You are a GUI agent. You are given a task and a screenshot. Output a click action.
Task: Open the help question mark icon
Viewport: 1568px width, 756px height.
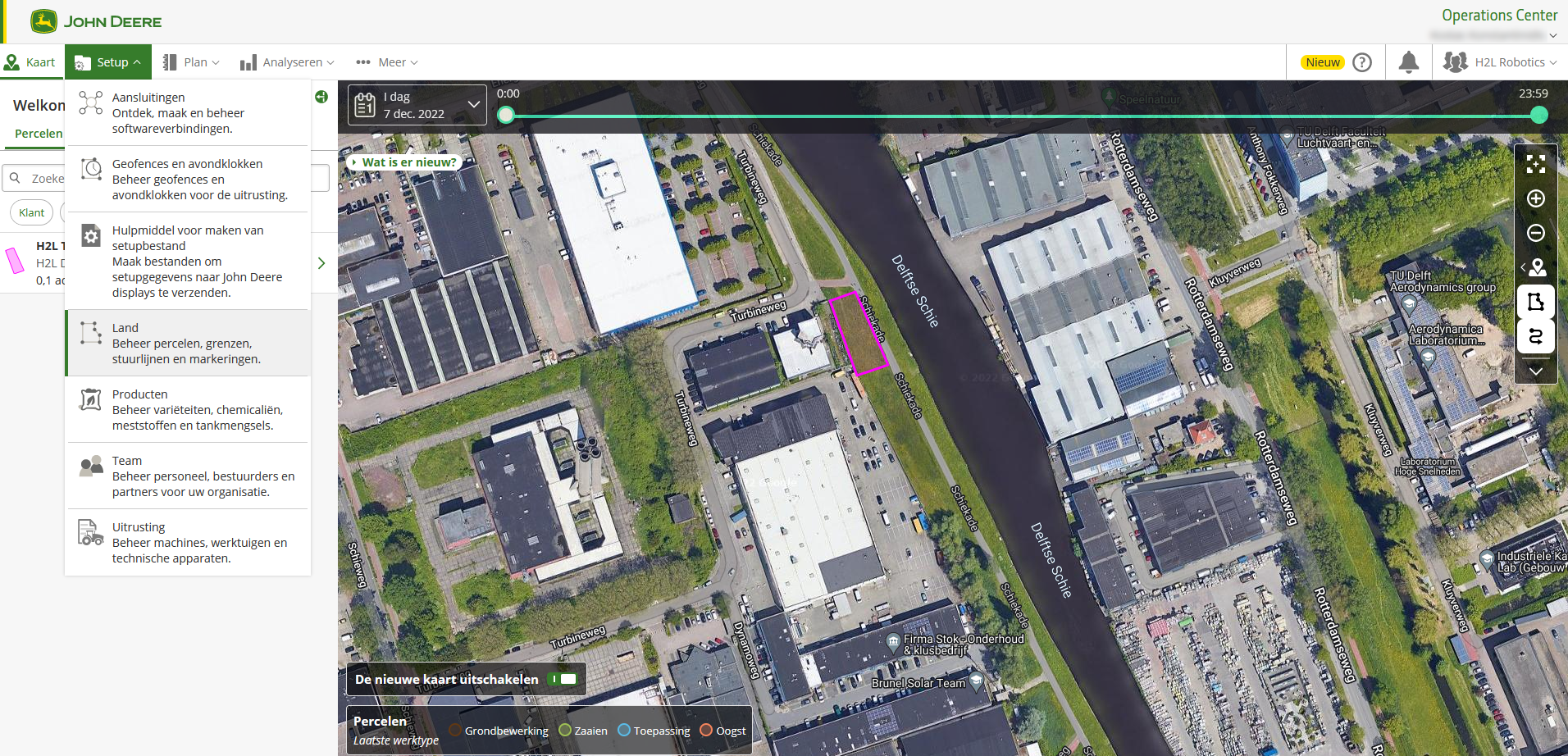1362,62
